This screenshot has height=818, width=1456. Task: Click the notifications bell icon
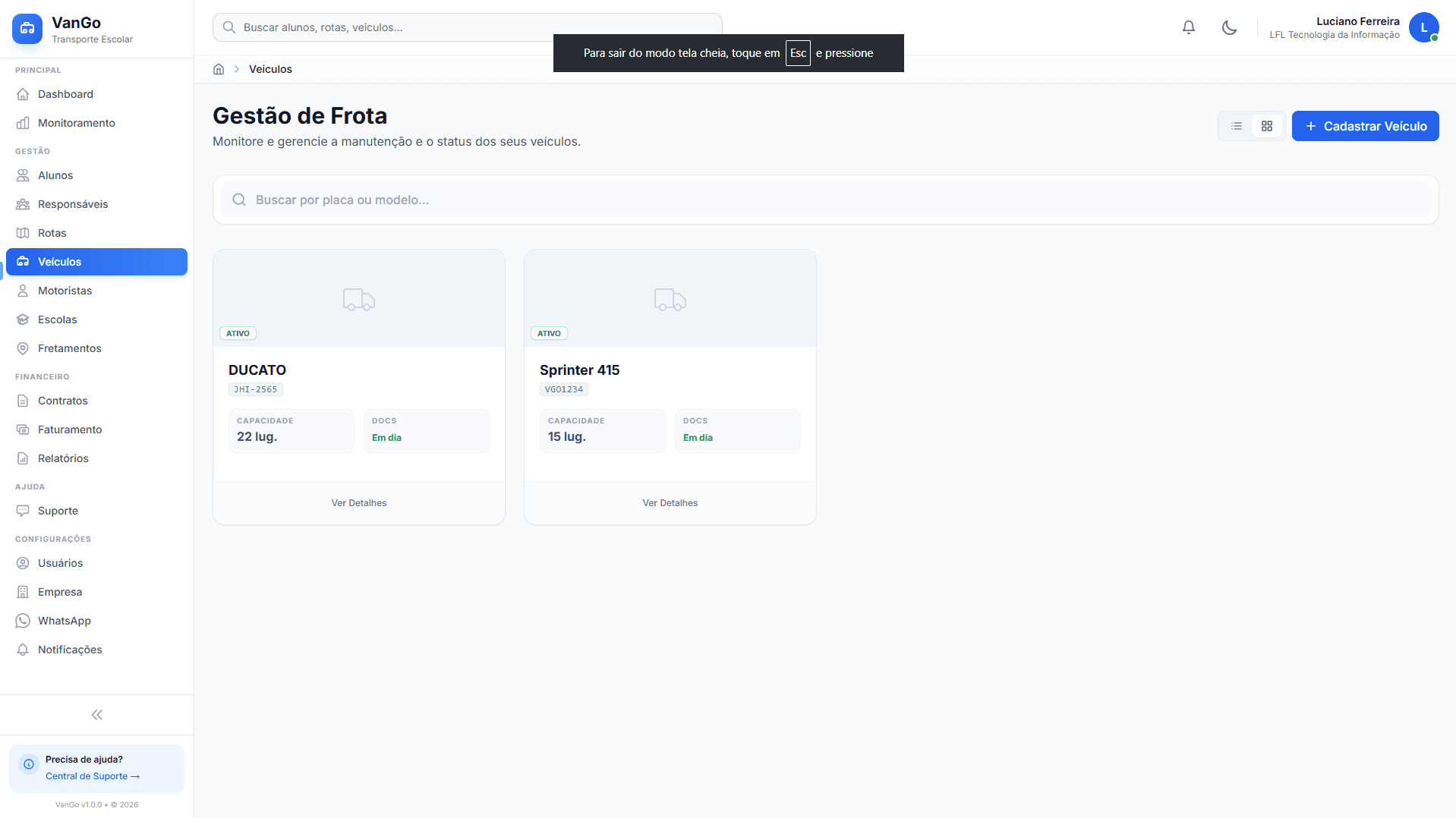[x=1188, y=27]
